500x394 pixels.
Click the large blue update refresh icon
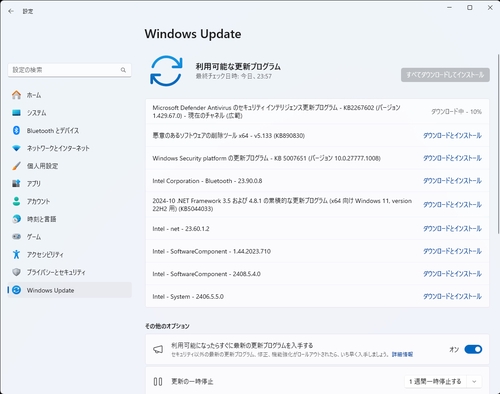pyautogui.click(x=166, y=71)
